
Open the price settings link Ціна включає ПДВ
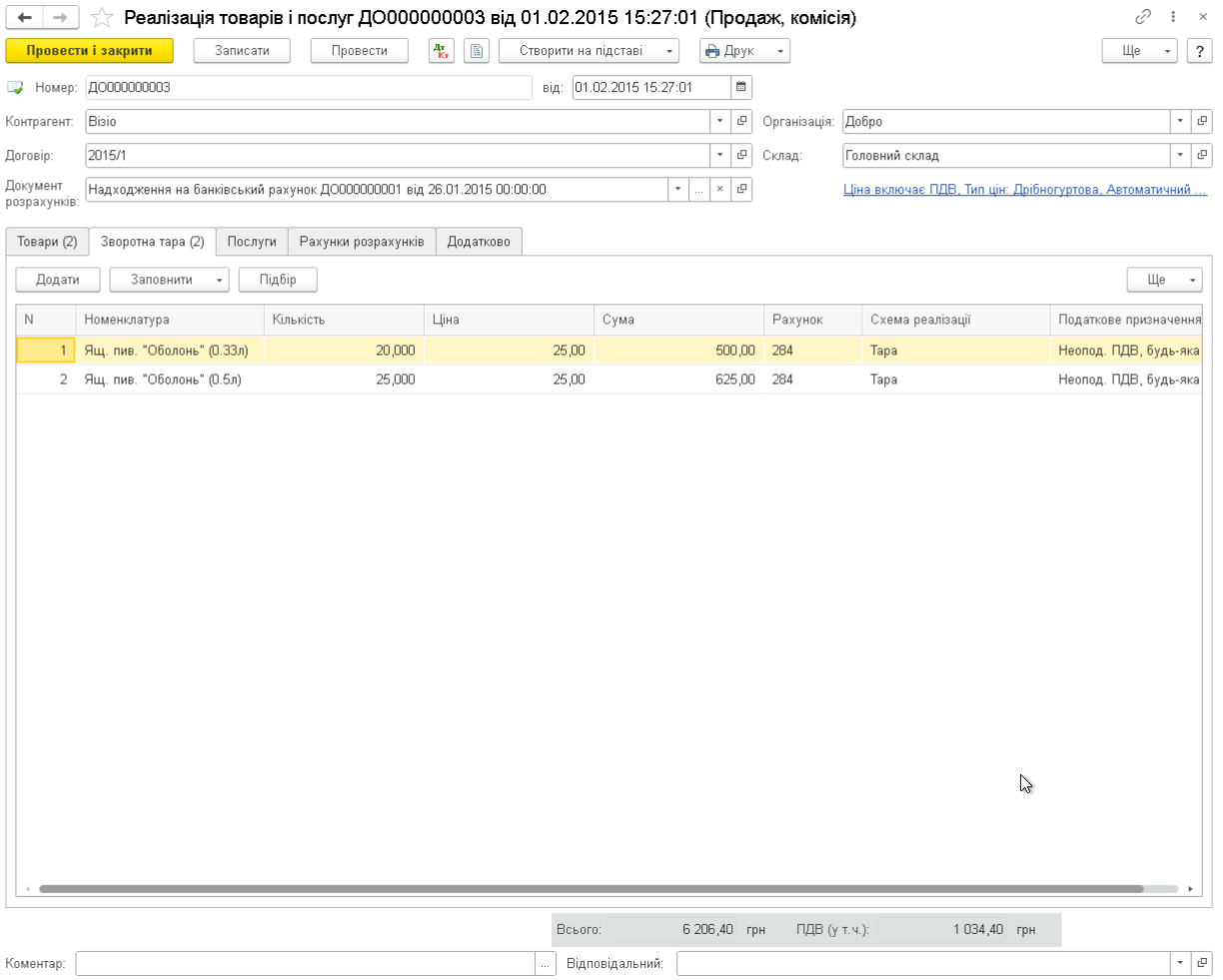(x=1025, y=190)
